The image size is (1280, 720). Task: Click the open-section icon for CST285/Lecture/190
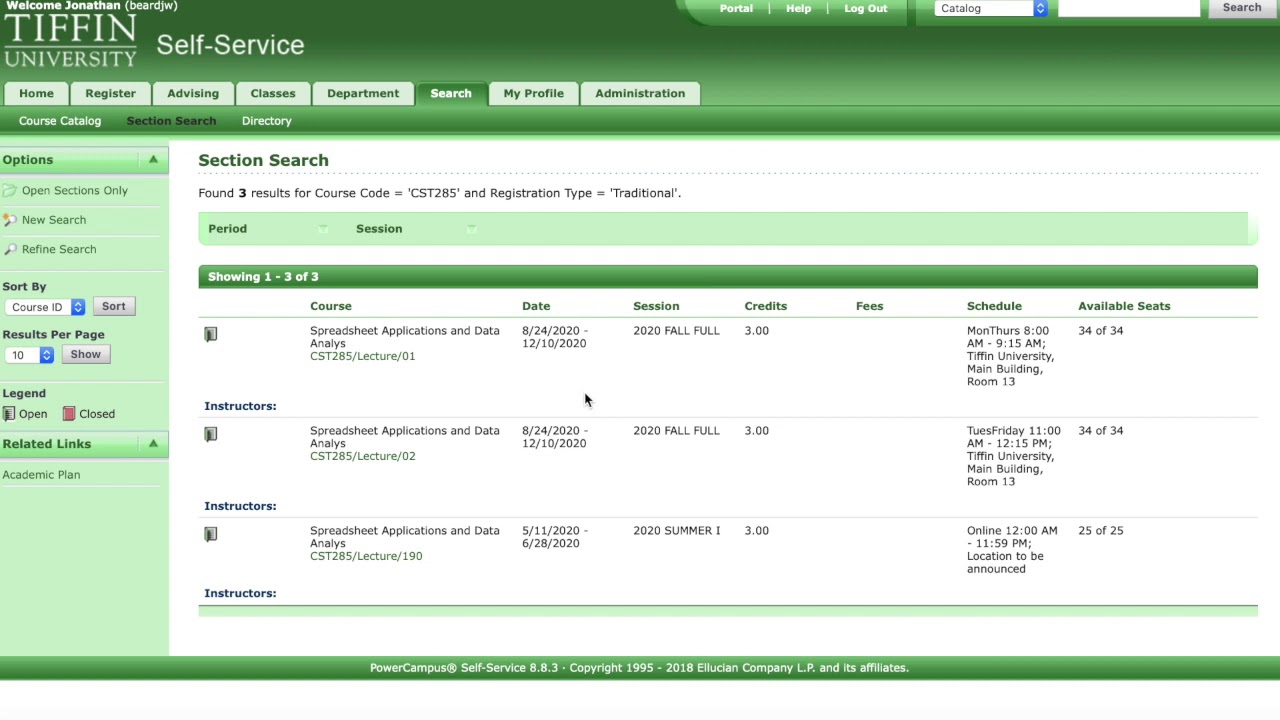(x=211, y=534)
